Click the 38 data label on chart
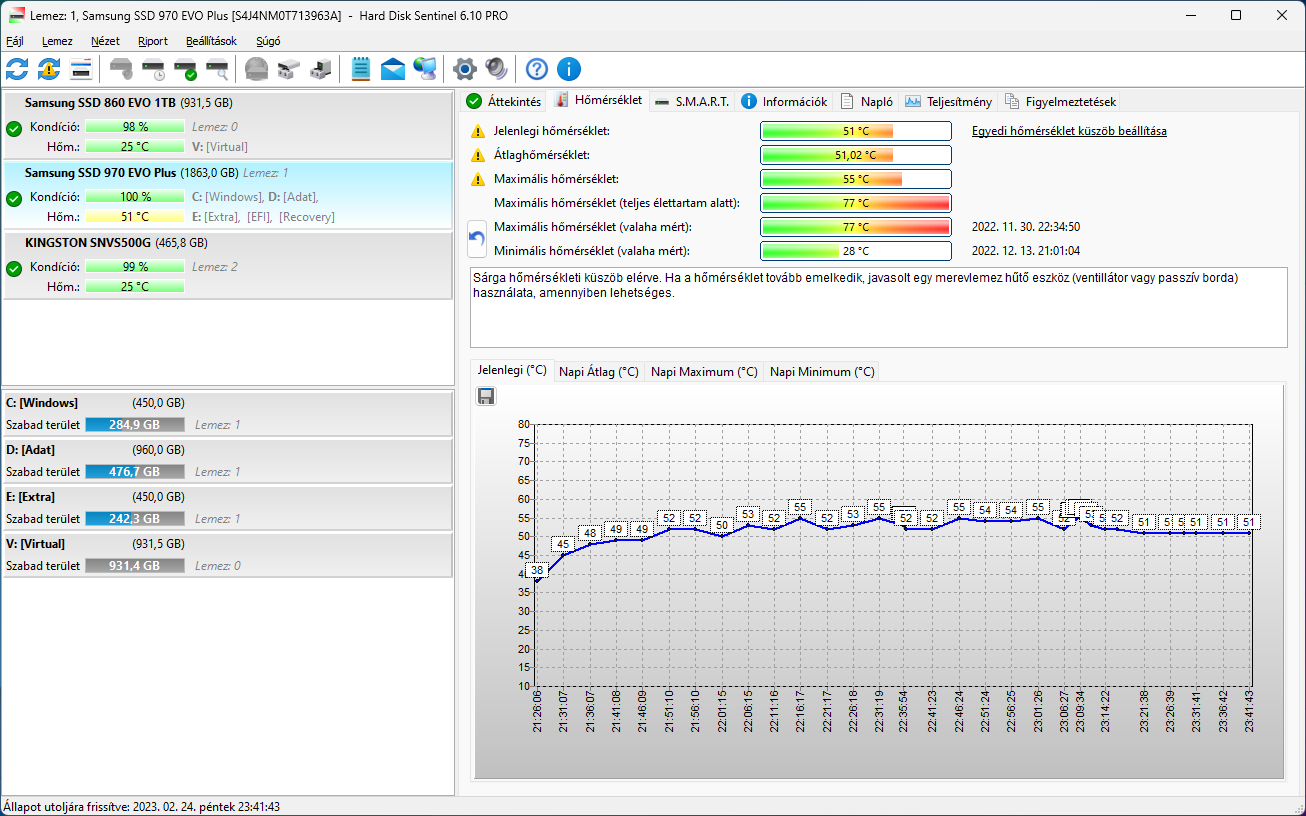The image size is (1306, 816). pos(537,571)
